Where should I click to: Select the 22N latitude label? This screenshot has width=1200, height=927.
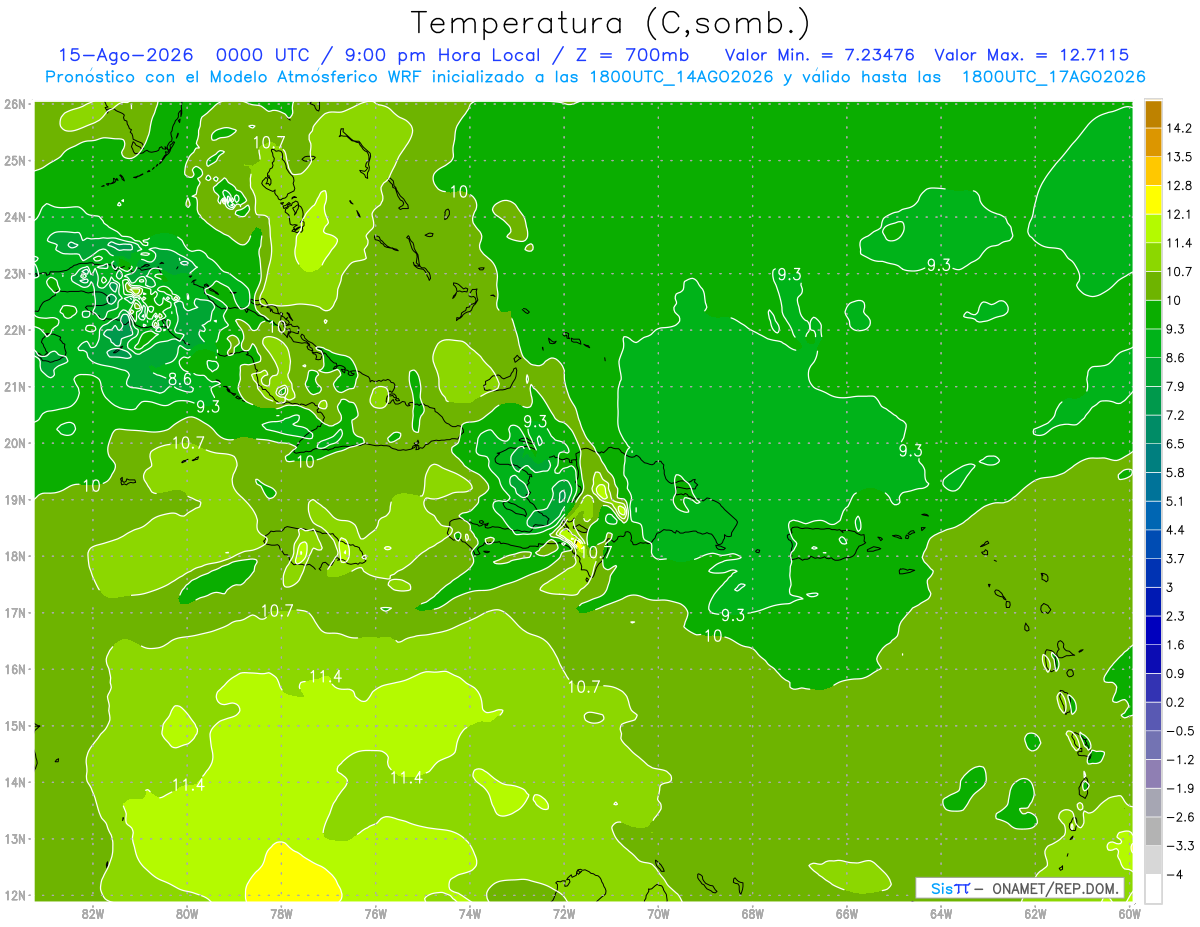coord(15,330)
